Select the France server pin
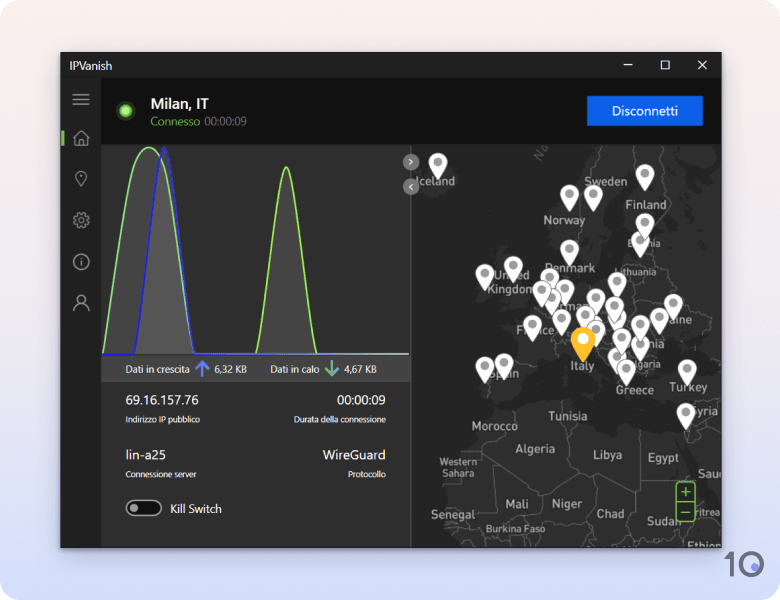 (532, 328)
